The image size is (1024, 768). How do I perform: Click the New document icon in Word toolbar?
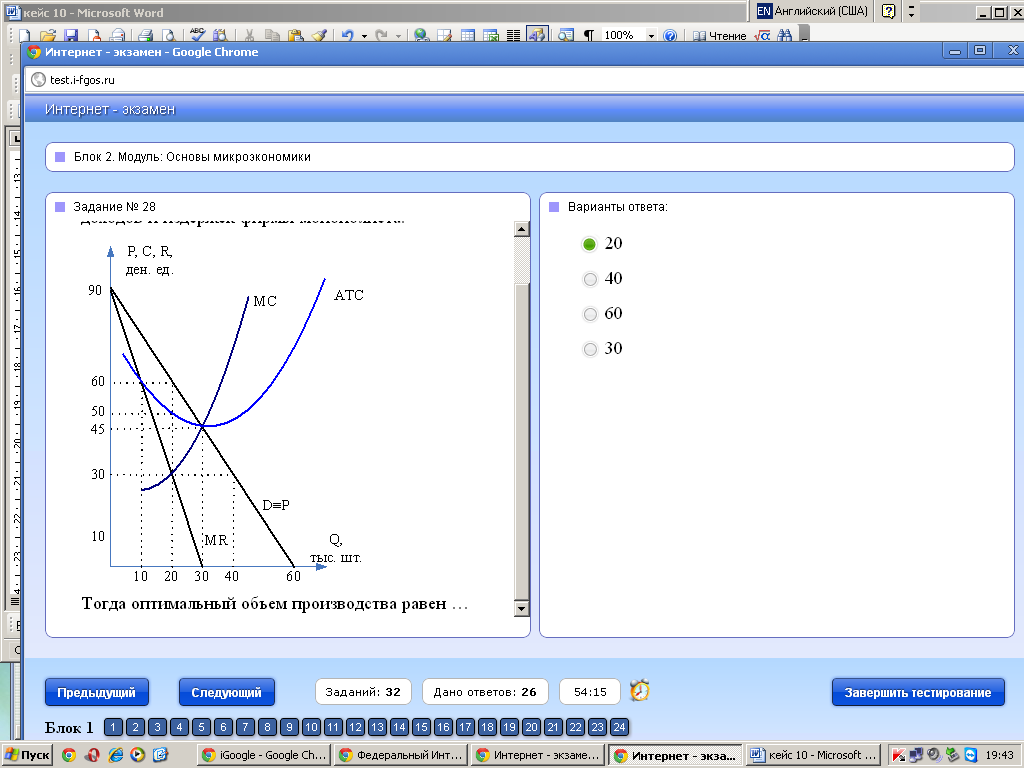coord(25,35)
